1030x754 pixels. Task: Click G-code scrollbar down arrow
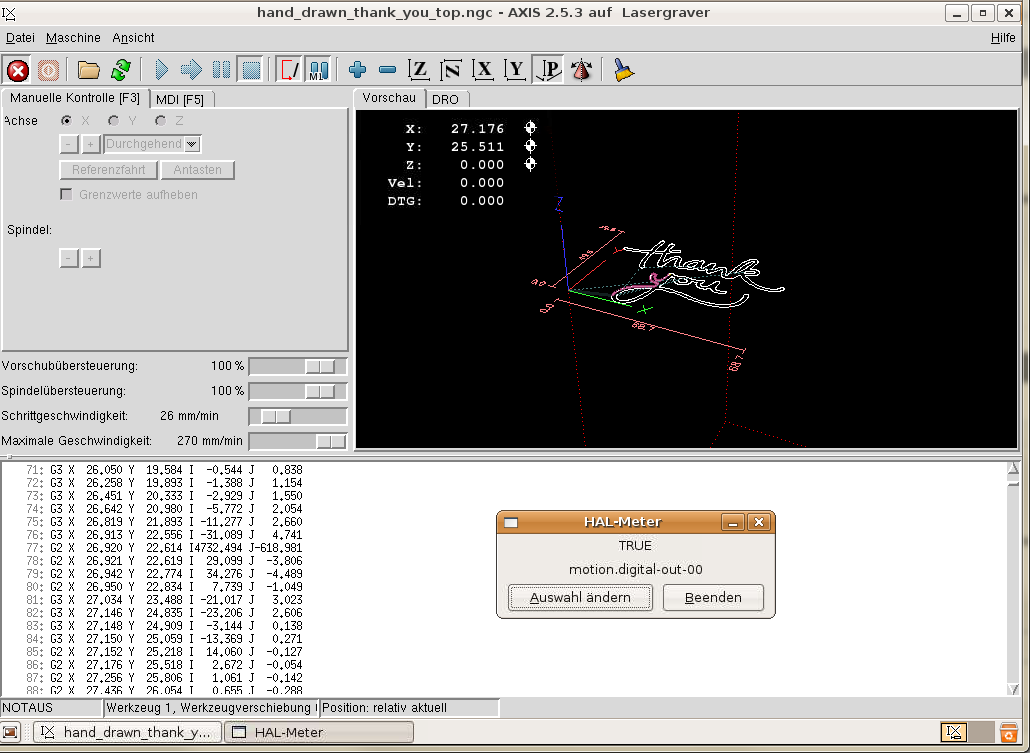(x=1014, y=689)
